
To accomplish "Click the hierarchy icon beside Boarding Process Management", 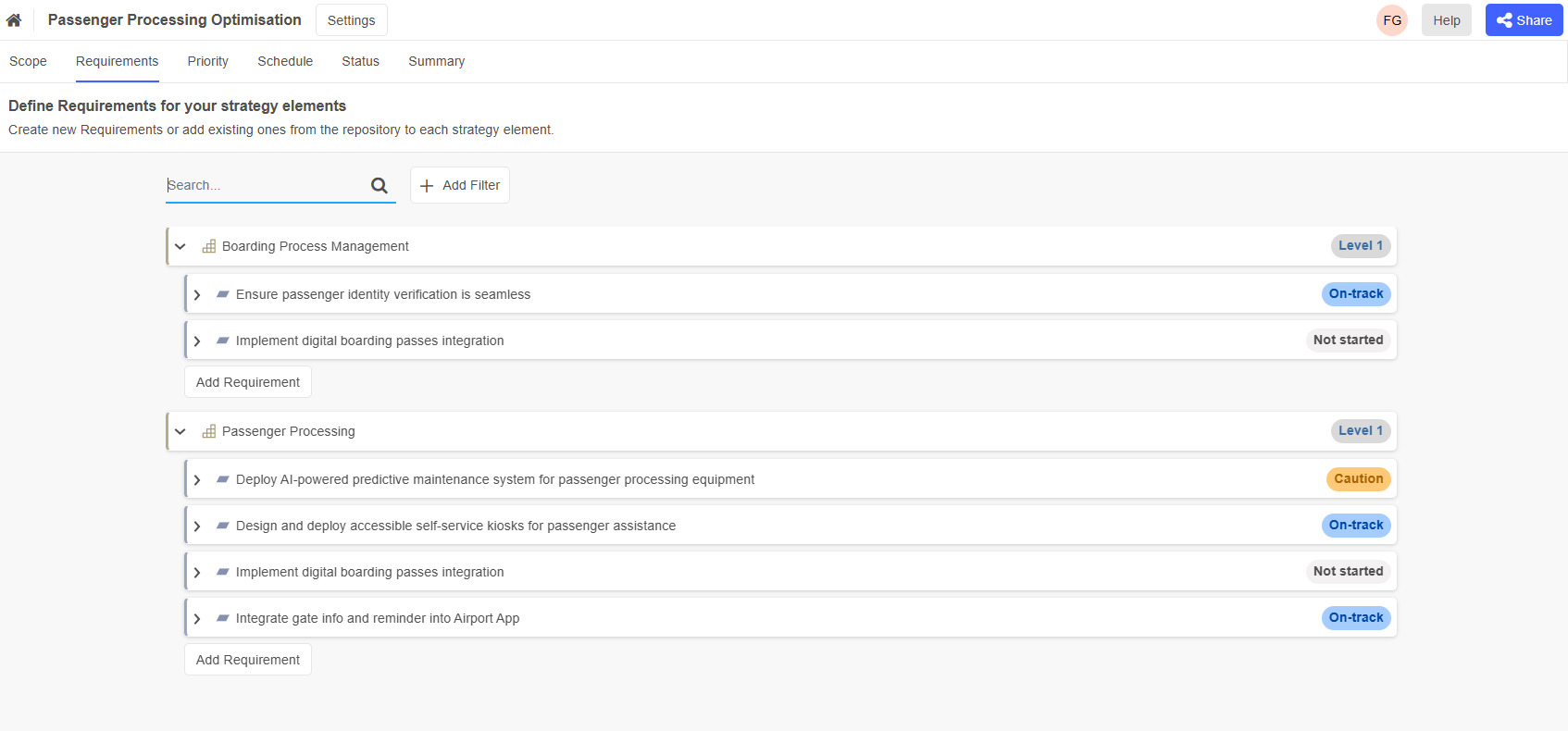I will pos(207,246).
